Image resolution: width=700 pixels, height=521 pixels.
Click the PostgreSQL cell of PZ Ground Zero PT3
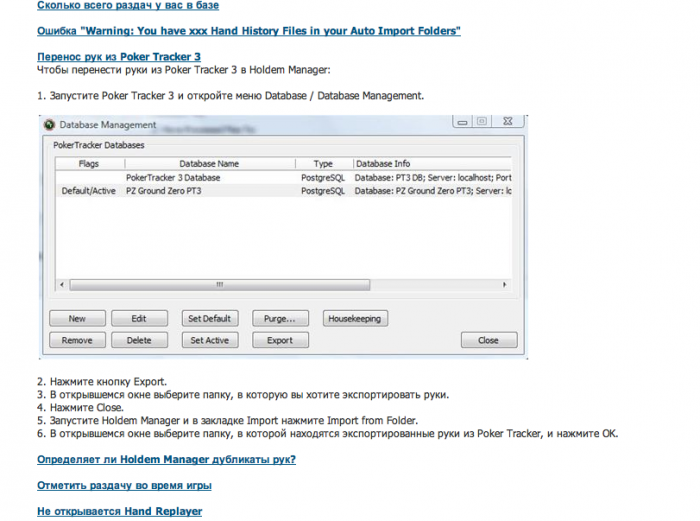(x=323, y=191)
